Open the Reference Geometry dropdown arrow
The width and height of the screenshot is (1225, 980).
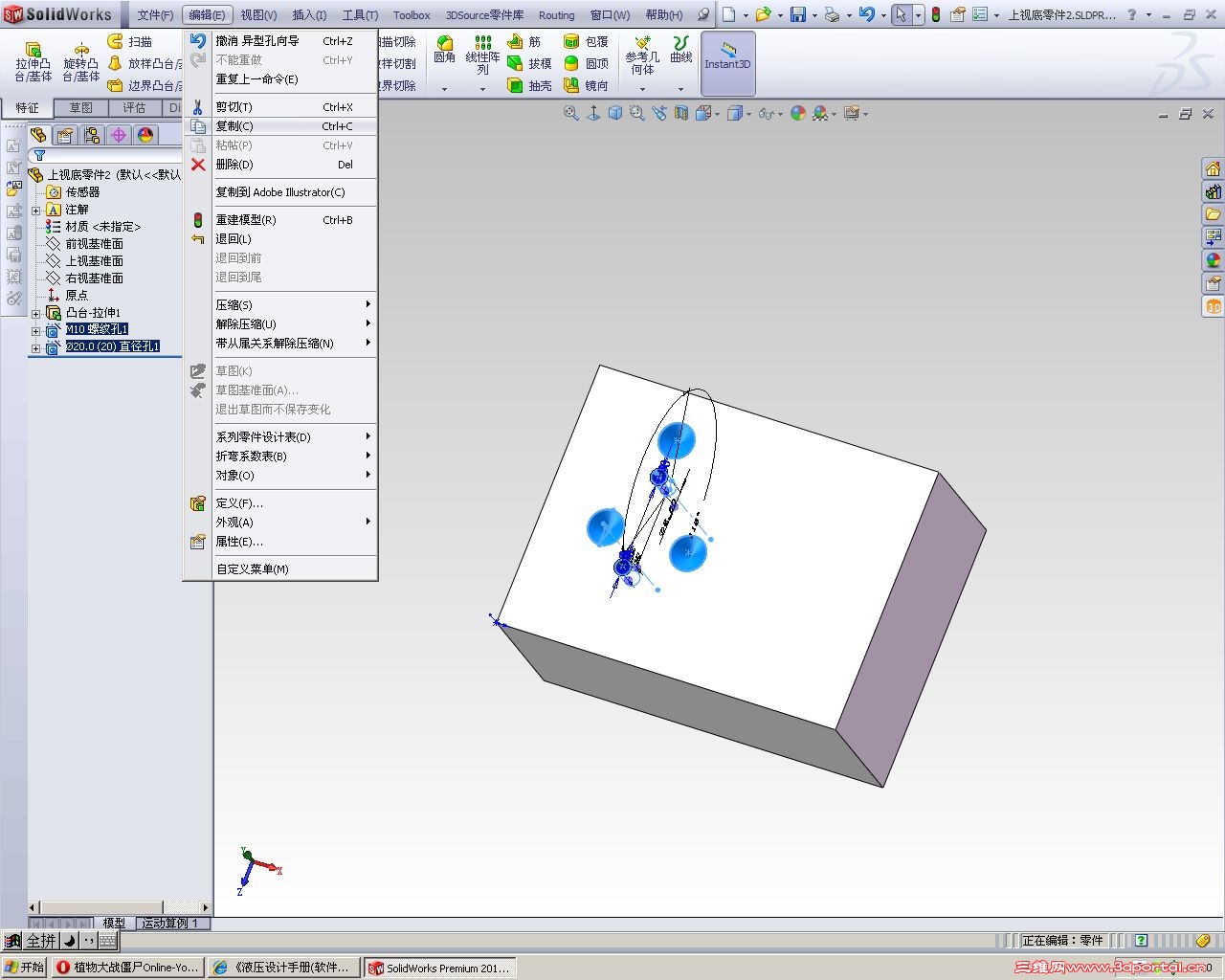coord(642,89)
